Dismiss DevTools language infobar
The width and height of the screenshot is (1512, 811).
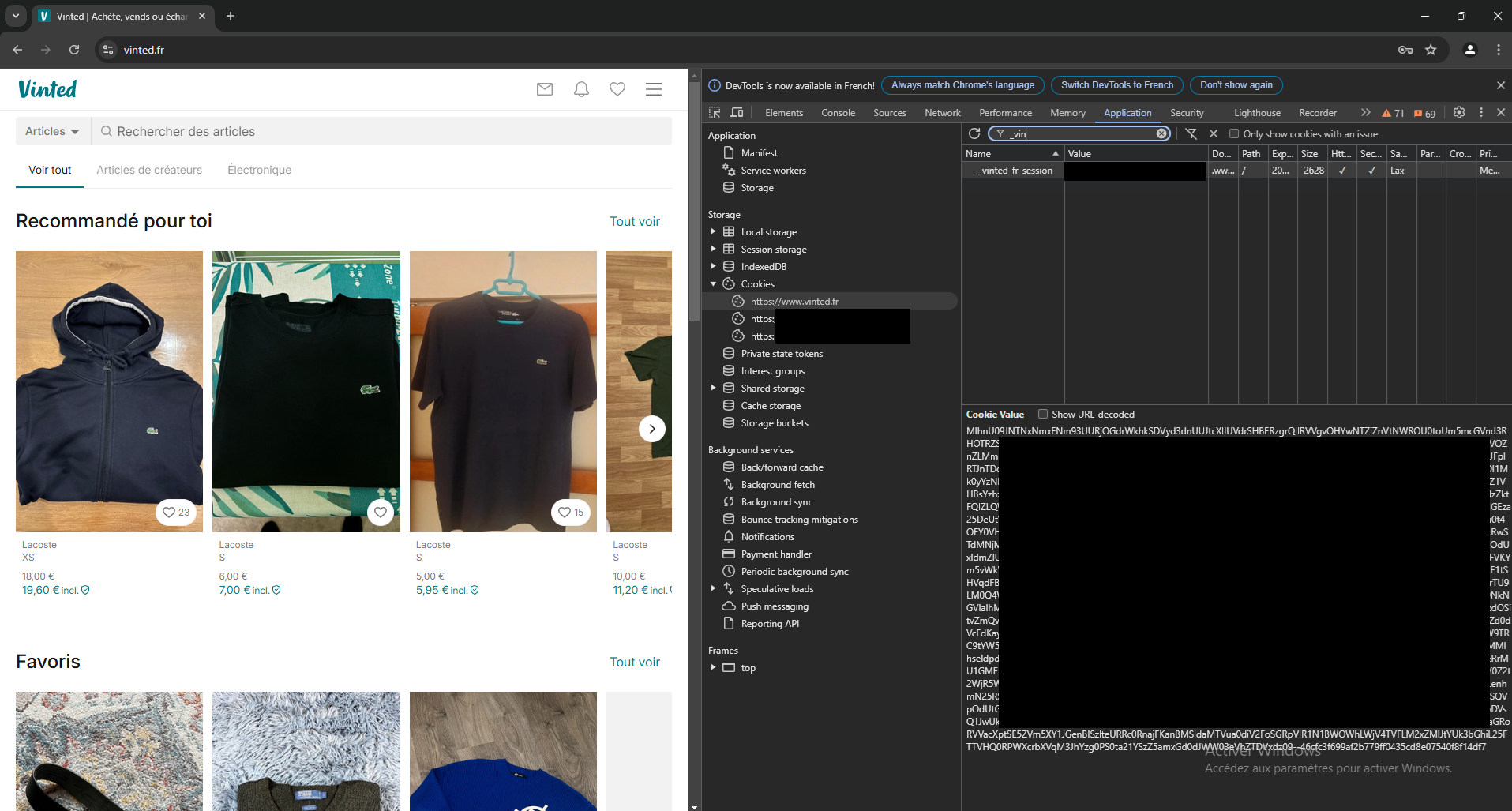1501,85
